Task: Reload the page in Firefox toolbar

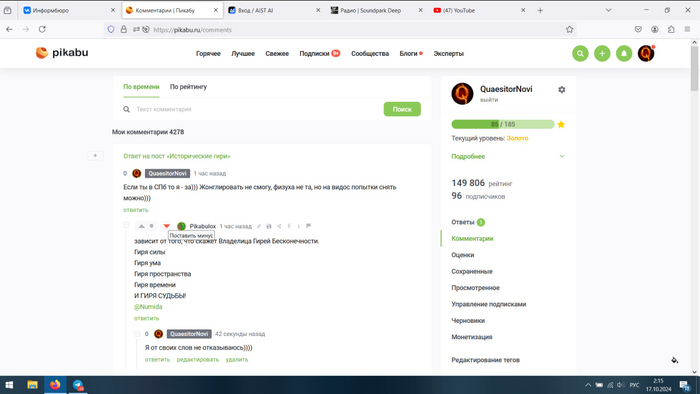Action: (x=42, y=29)
